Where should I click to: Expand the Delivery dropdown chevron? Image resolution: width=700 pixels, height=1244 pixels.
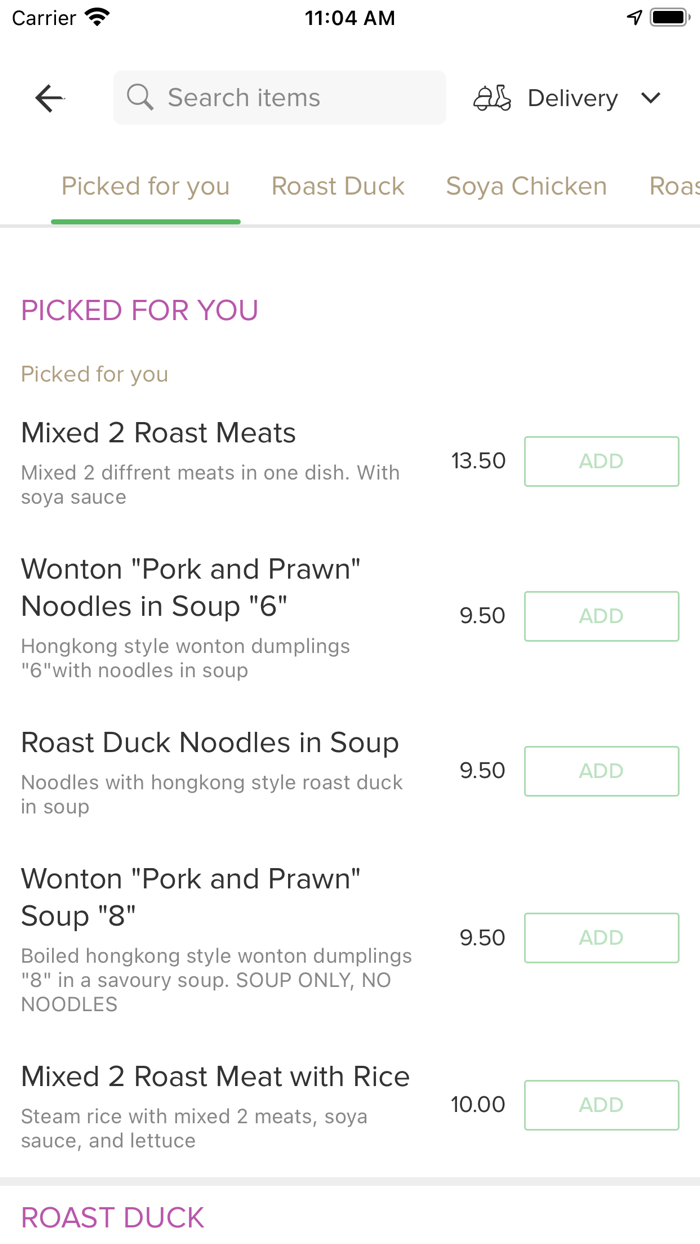coord(651,98)
